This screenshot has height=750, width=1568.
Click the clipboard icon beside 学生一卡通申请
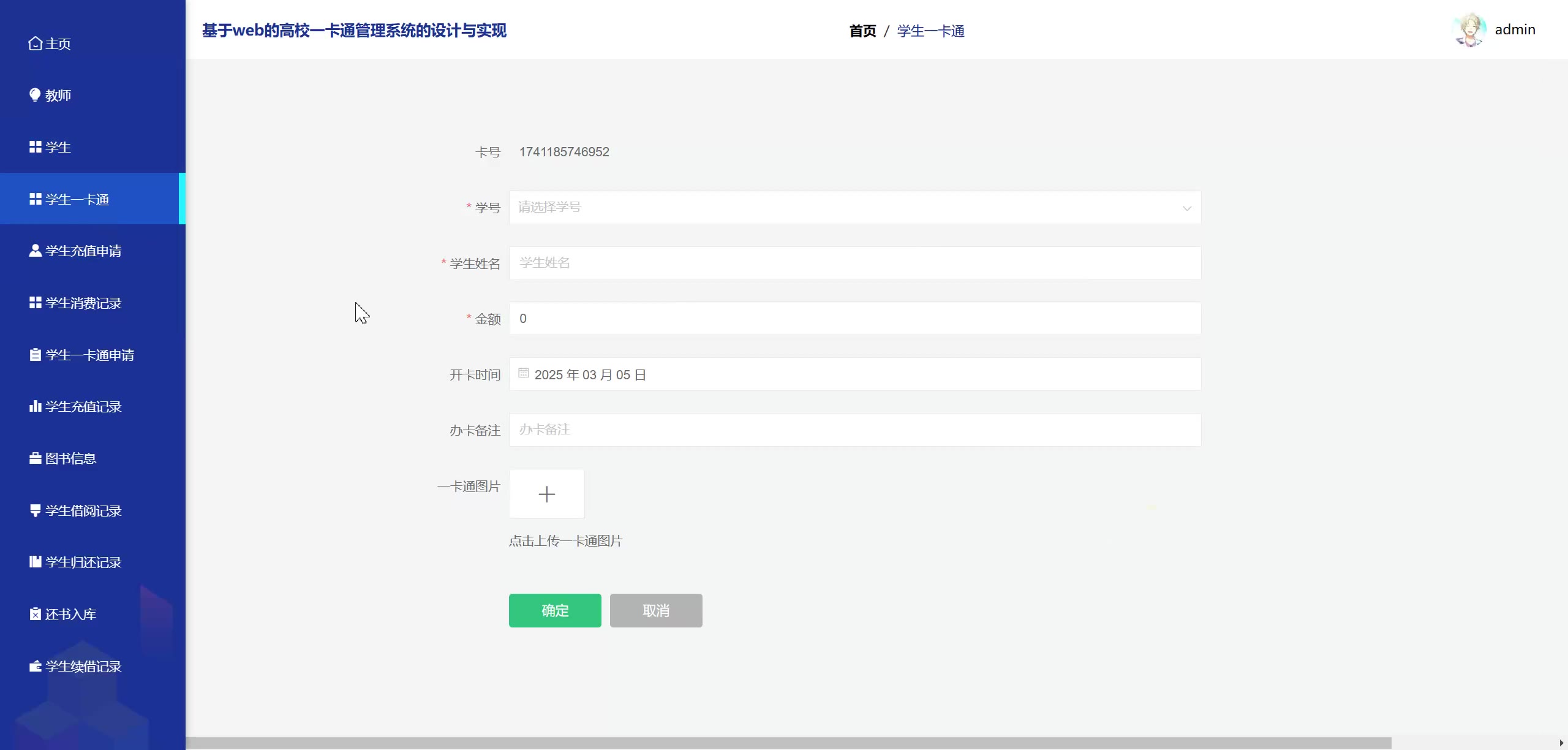coord(35,355)
